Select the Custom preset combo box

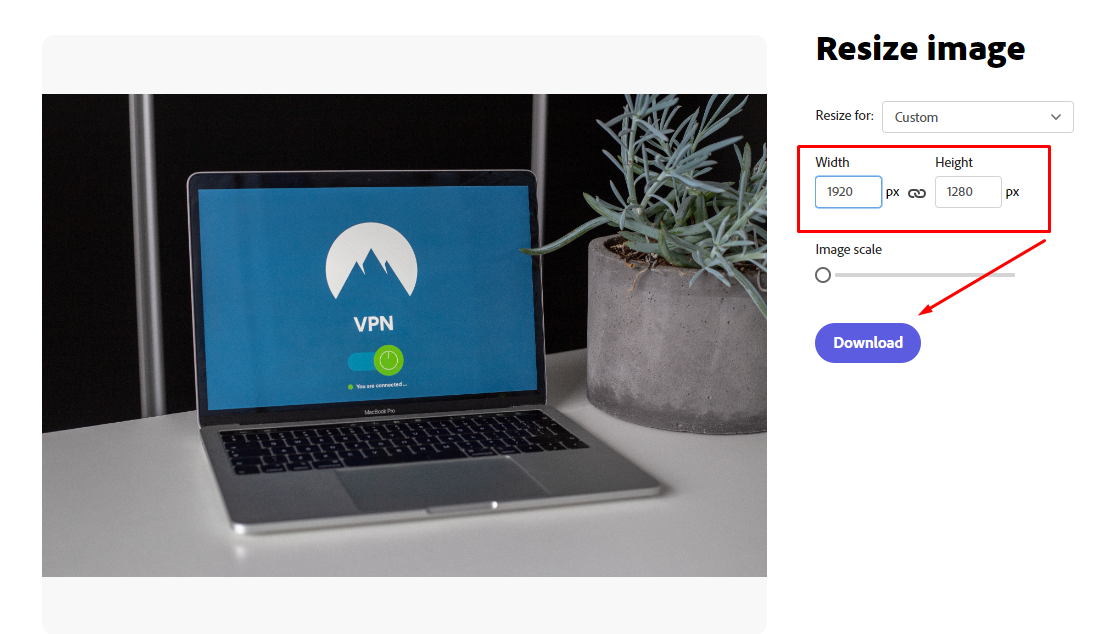978,117
